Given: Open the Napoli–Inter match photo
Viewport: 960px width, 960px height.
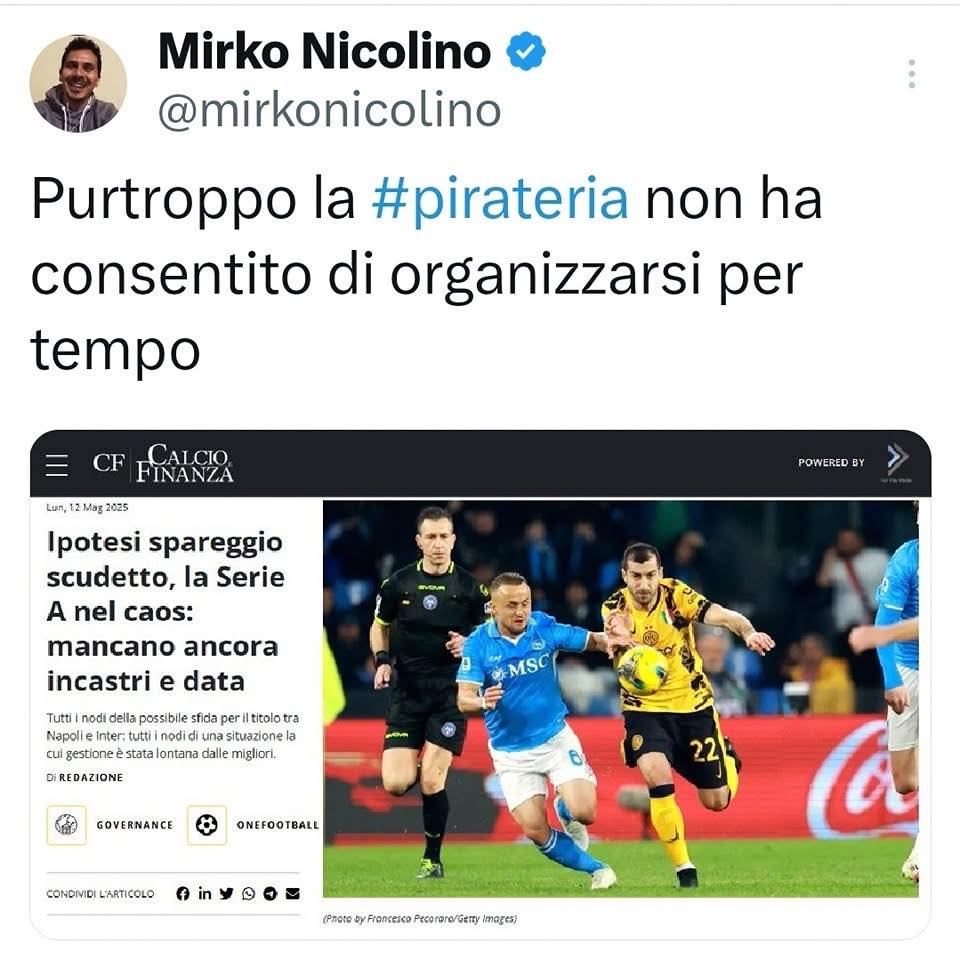Looking at the screenshot, I should point(621,699).
